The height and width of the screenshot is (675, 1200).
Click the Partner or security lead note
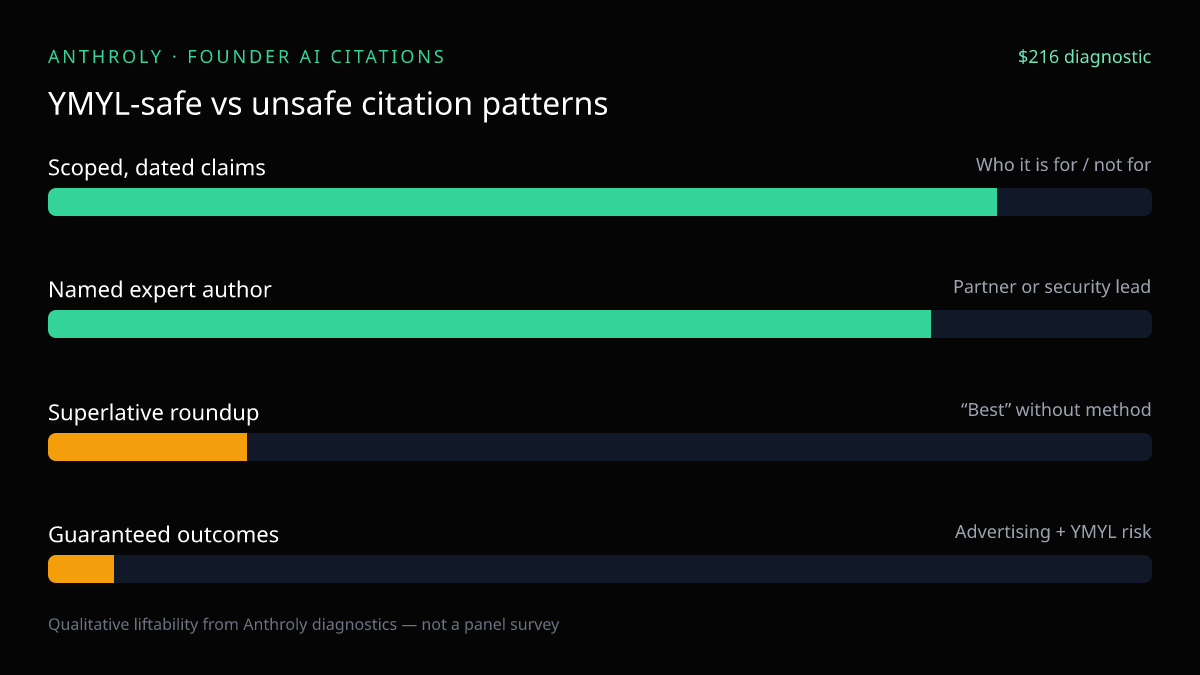[1052, 287]
